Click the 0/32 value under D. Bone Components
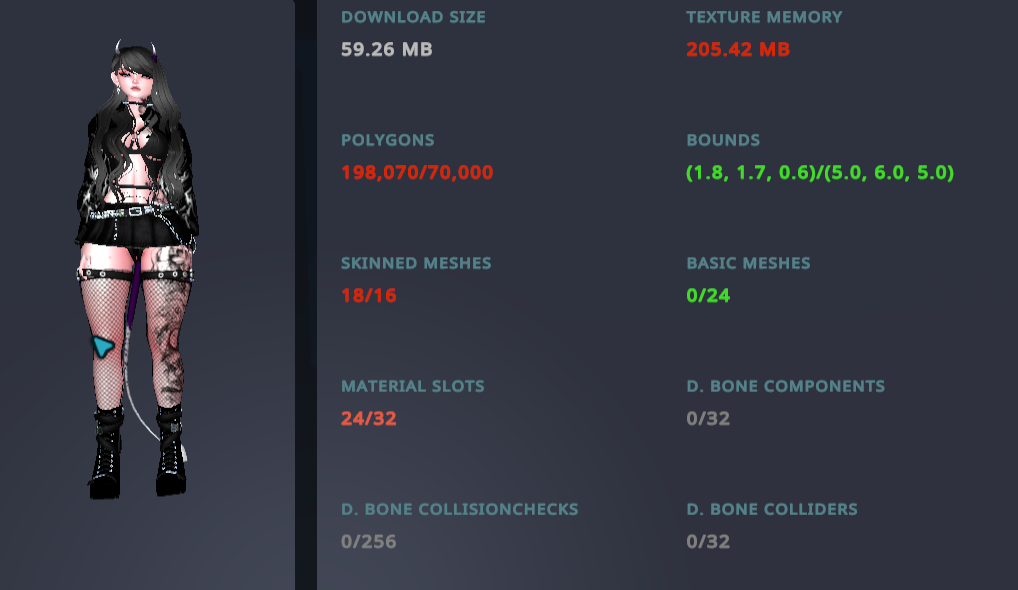Viewport: 1018px width, 590px height. coord(708,419)
